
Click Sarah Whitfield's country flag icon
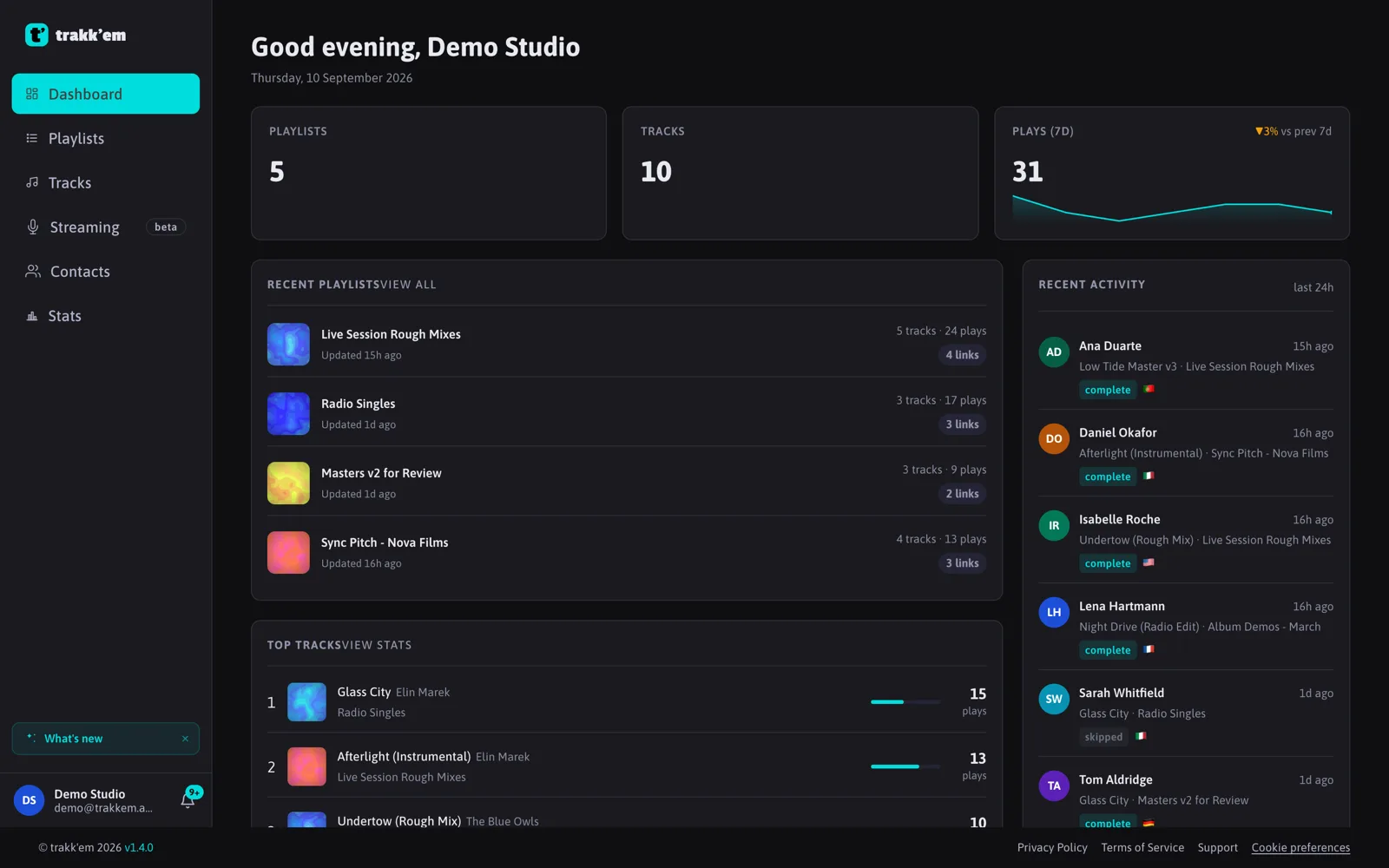tap(1141, 736)
